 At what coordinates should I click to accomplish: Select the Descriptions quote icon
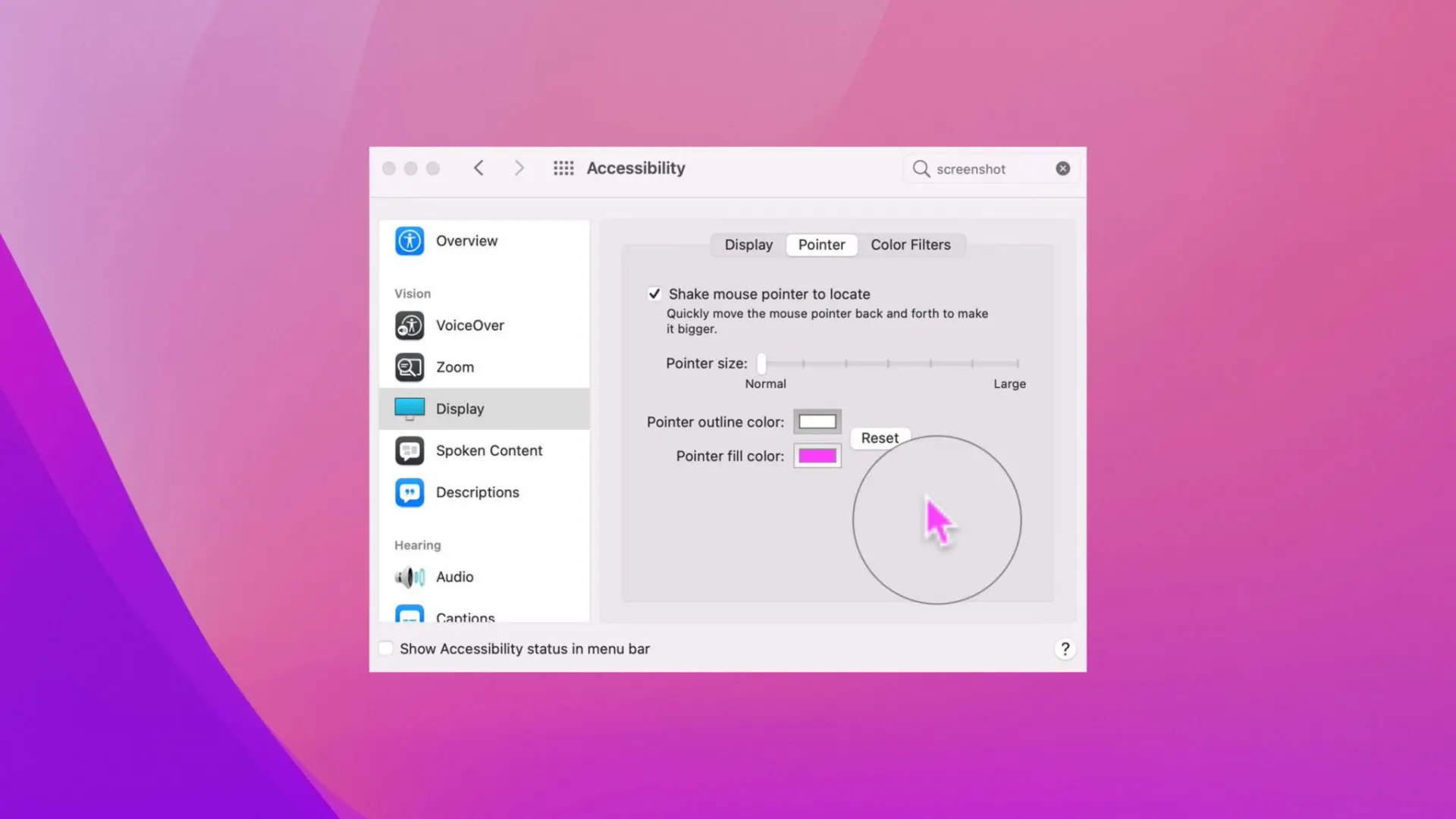[409, 492]
